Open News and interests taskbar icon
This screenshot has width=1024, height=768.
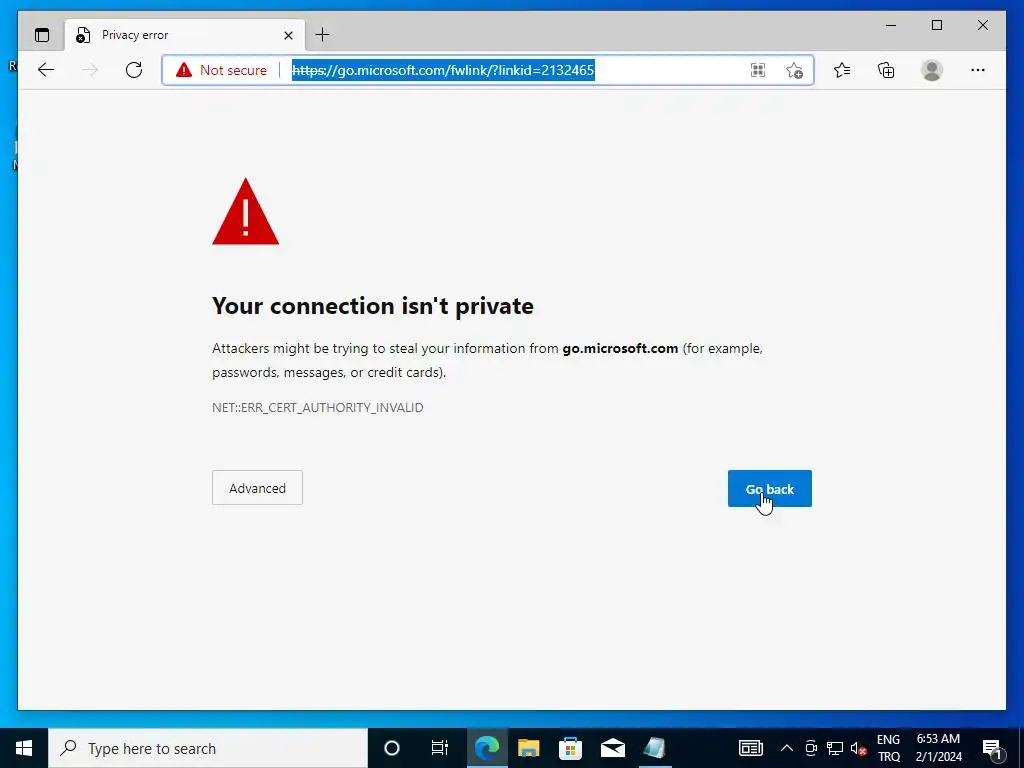(750, 748)
